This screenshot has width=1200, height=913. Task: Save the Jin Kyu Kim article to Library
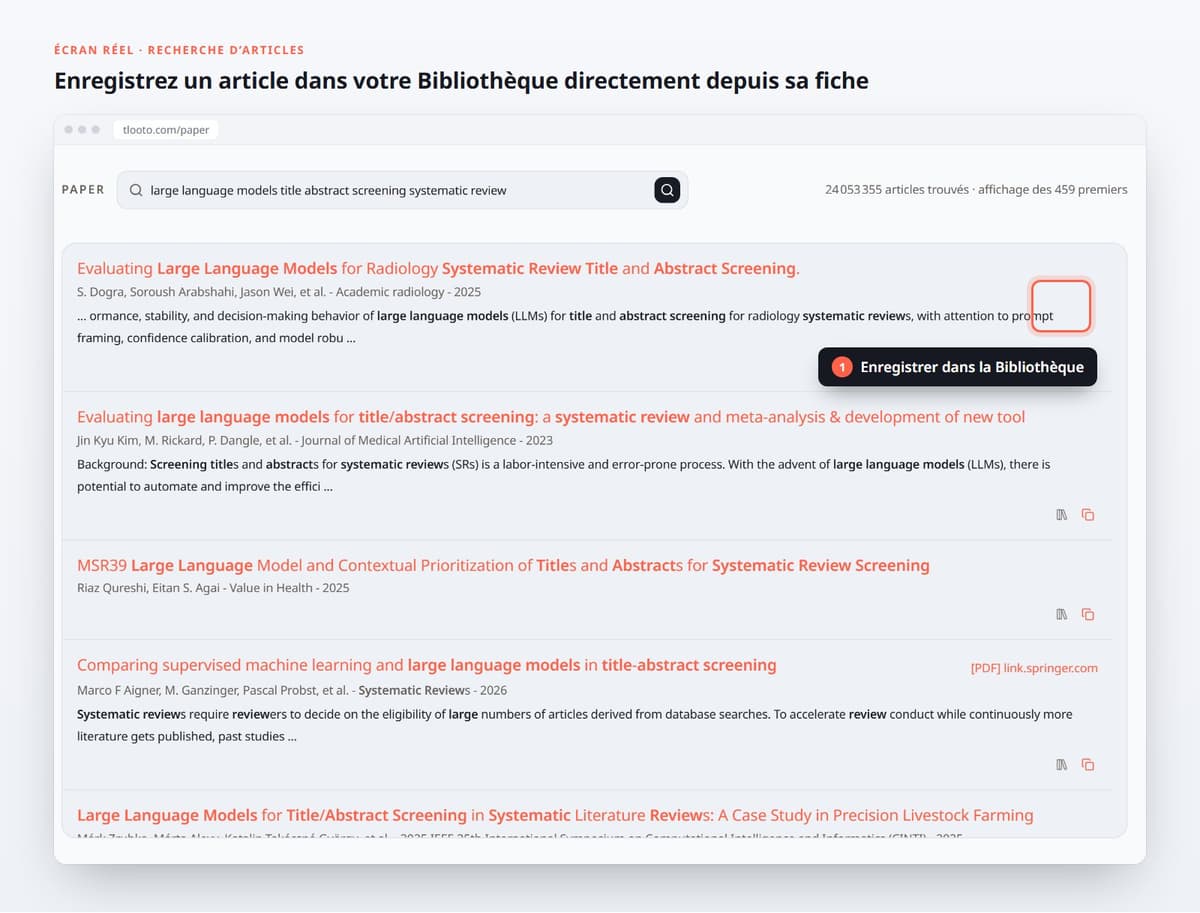pos(1062,515)
